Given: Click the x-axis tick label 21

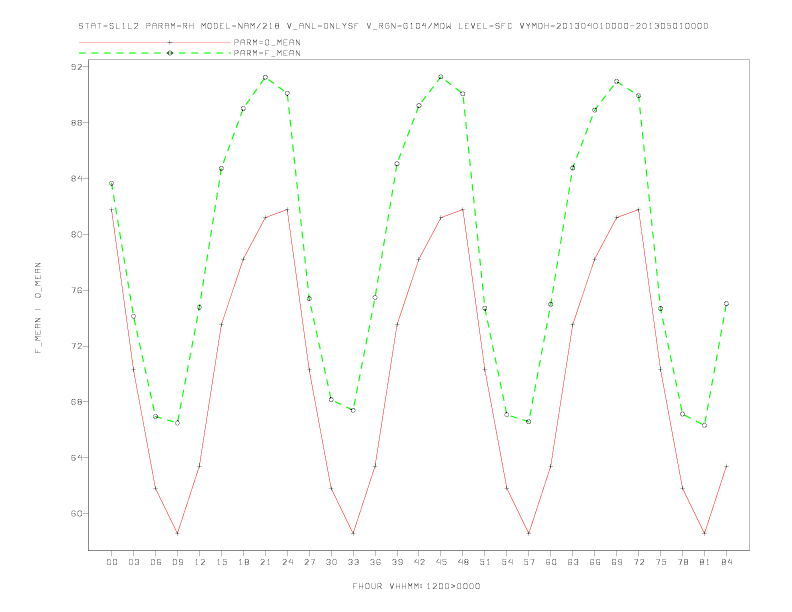Looking at the screenshot, I should click(265, 562).
